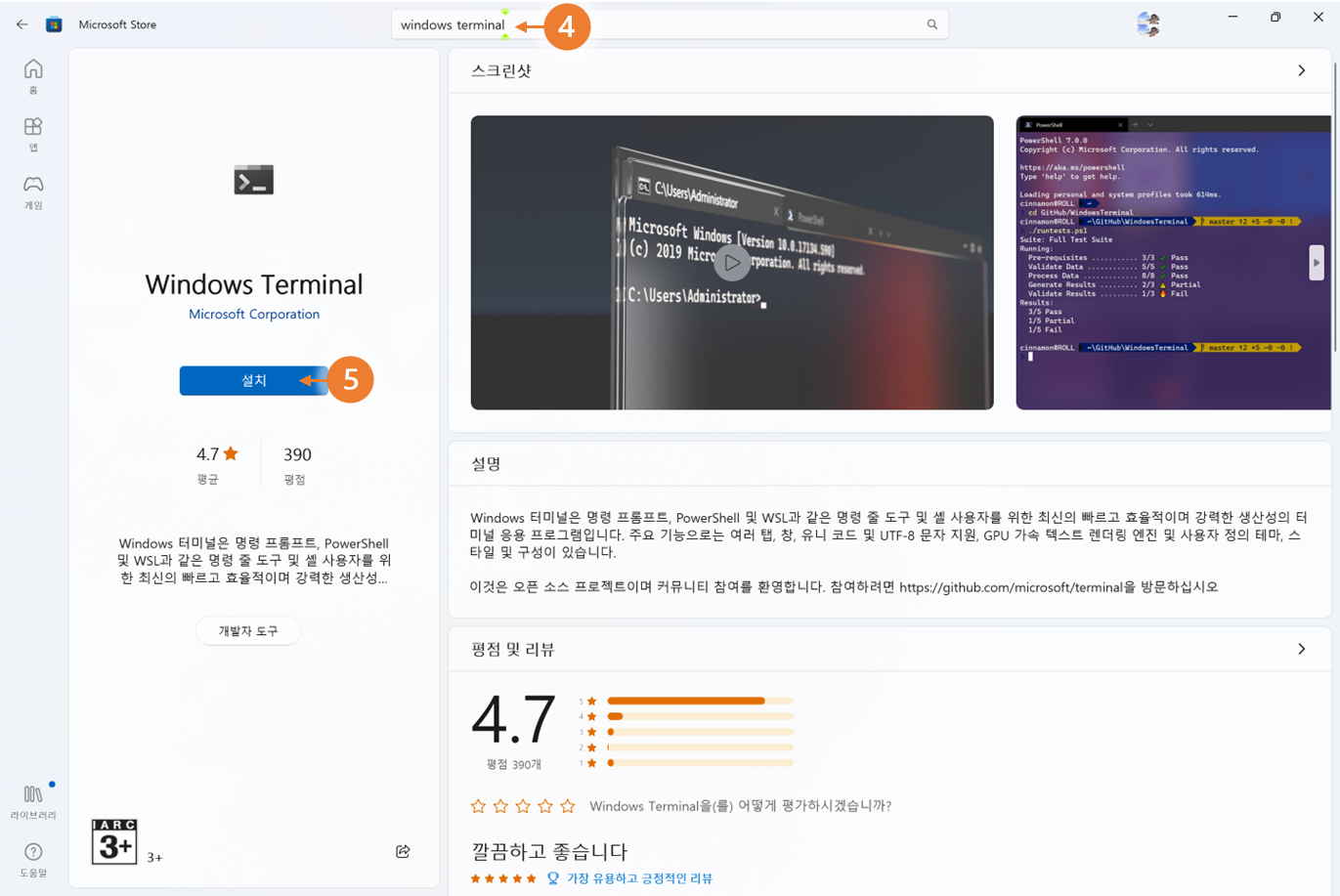
Task: Rate Windows Terminal three stars
Action: tap(523, 806)
